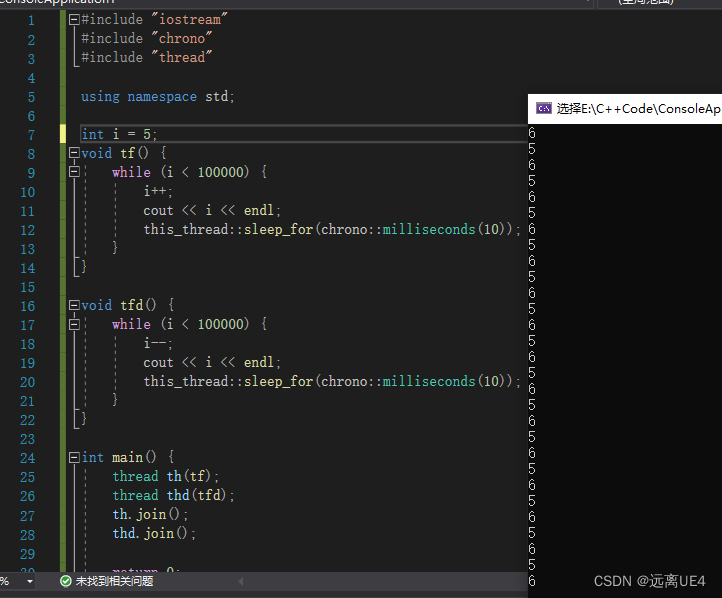The image size is (722, 598).
Task: Click the sleep_for call on line 12
Action: point(332,229)
